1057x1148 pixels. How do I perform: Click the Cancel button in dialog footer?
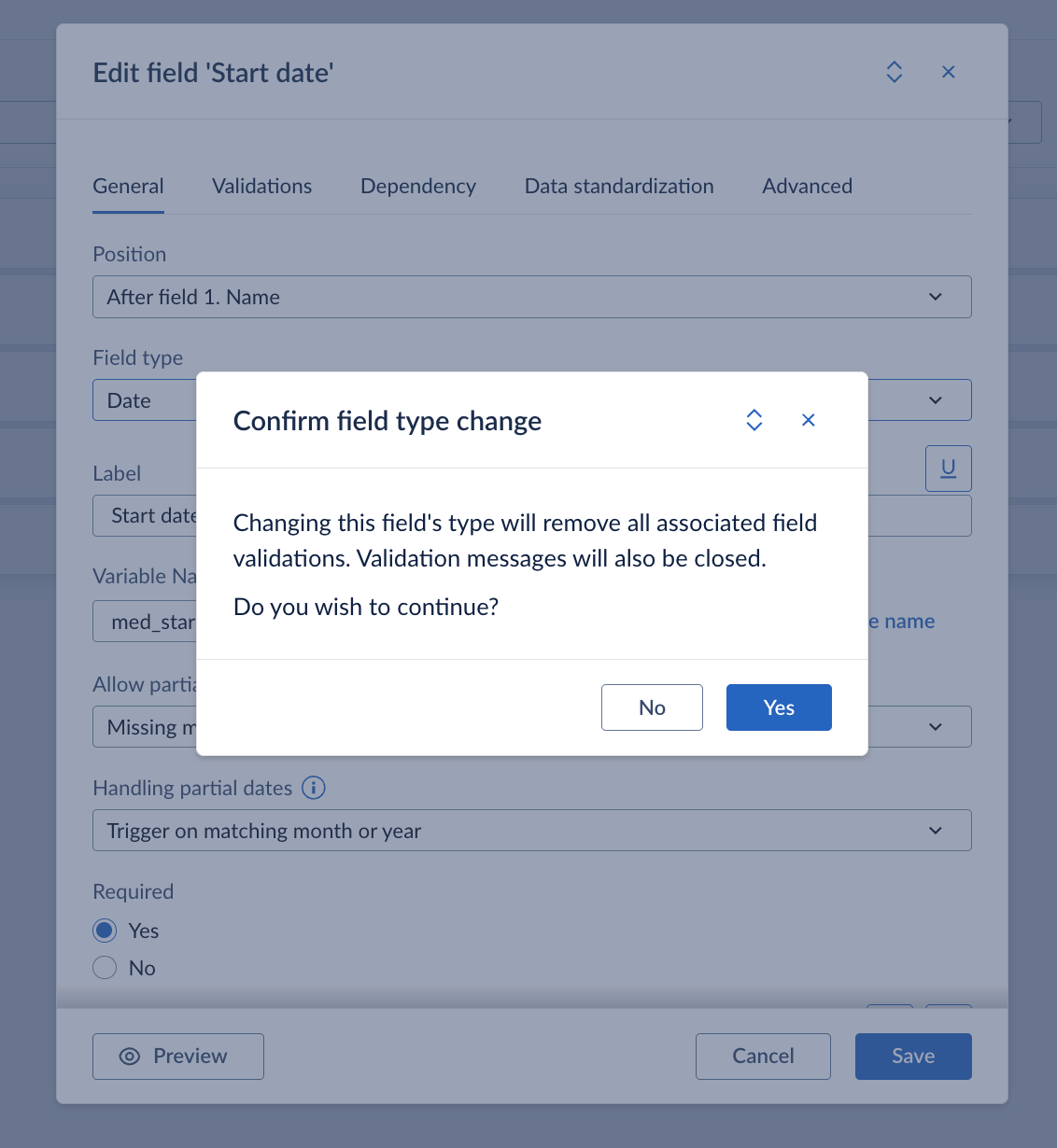point(763,1057)
